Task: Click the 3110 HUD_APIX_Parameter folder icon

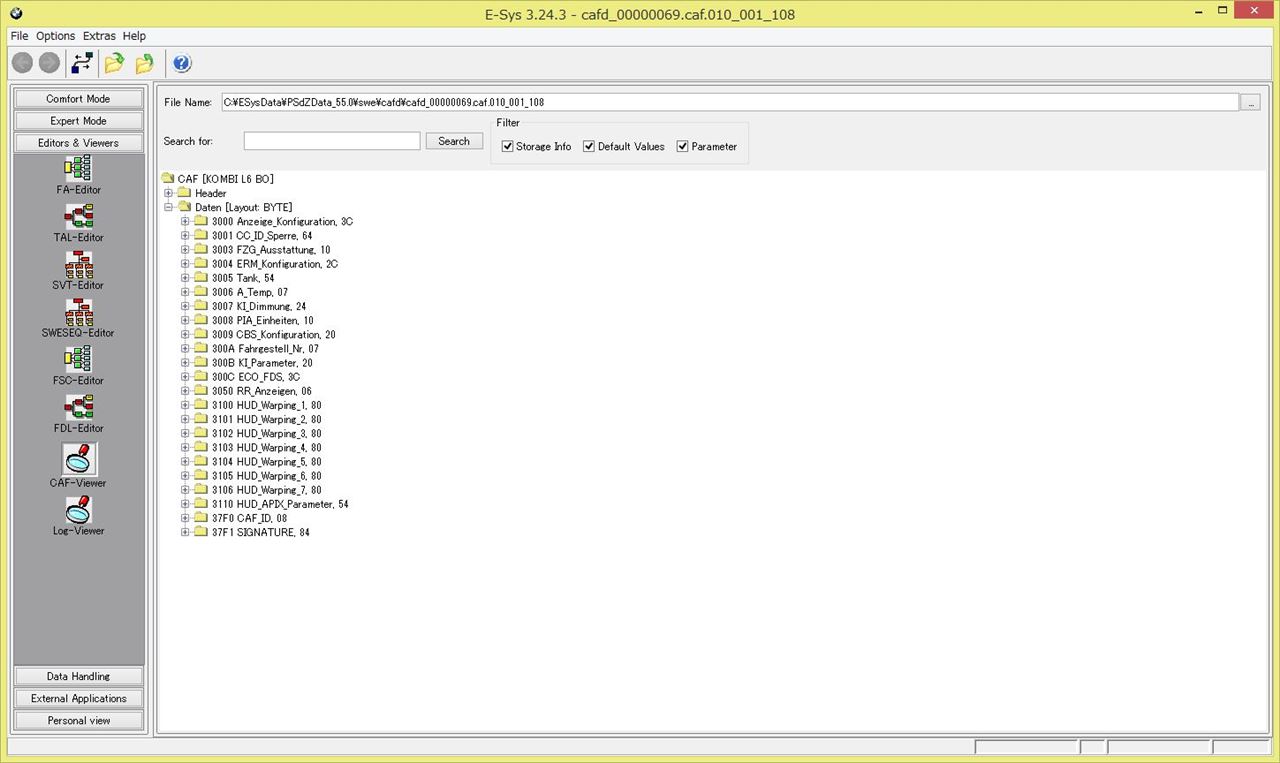Action: tap(201, 504)
